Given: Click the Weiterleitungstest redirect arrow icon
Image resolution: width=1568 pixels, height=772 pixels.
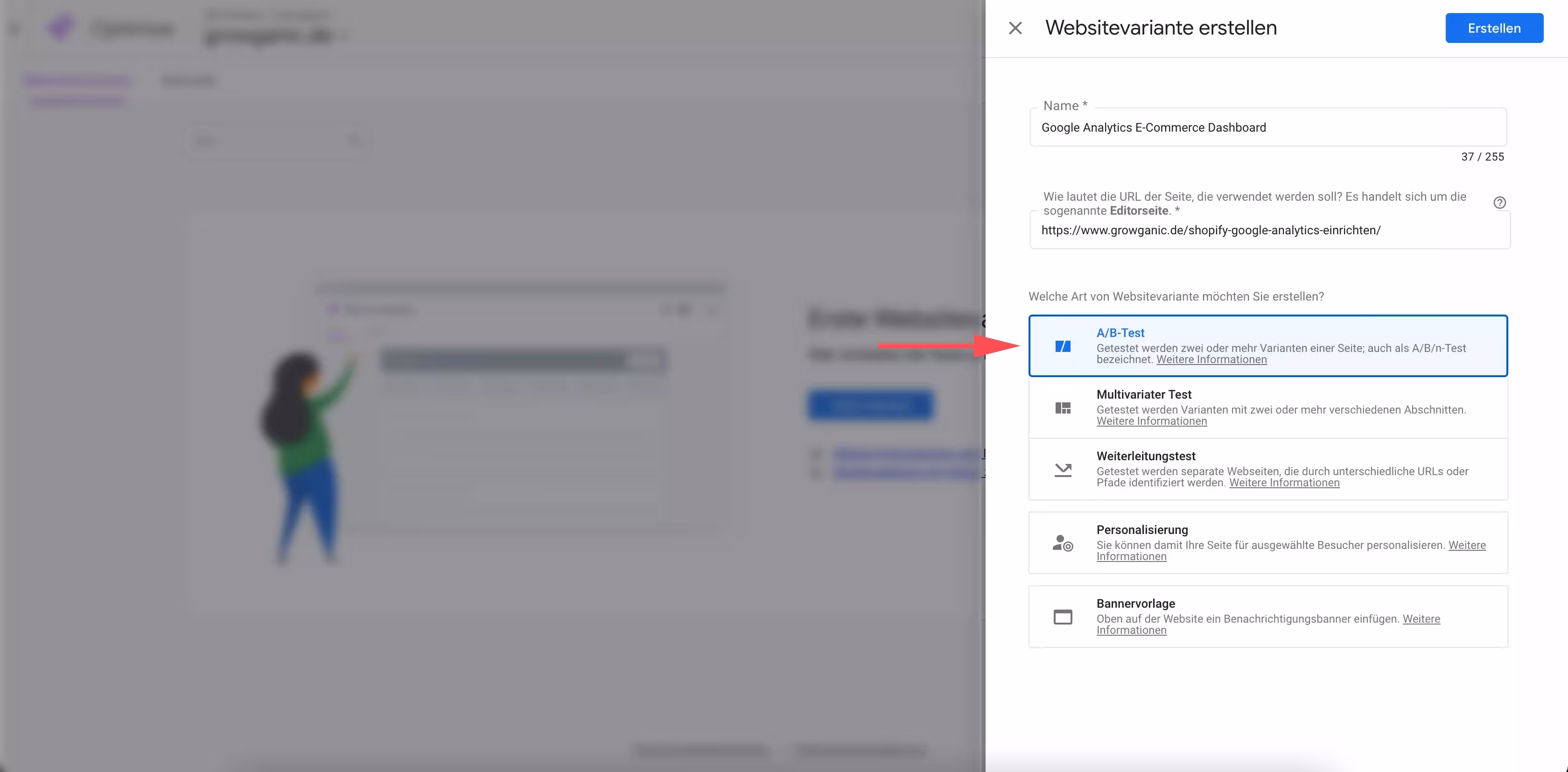Looking at the screenshot, I should pyautogui.click(x=1063, y=470).
